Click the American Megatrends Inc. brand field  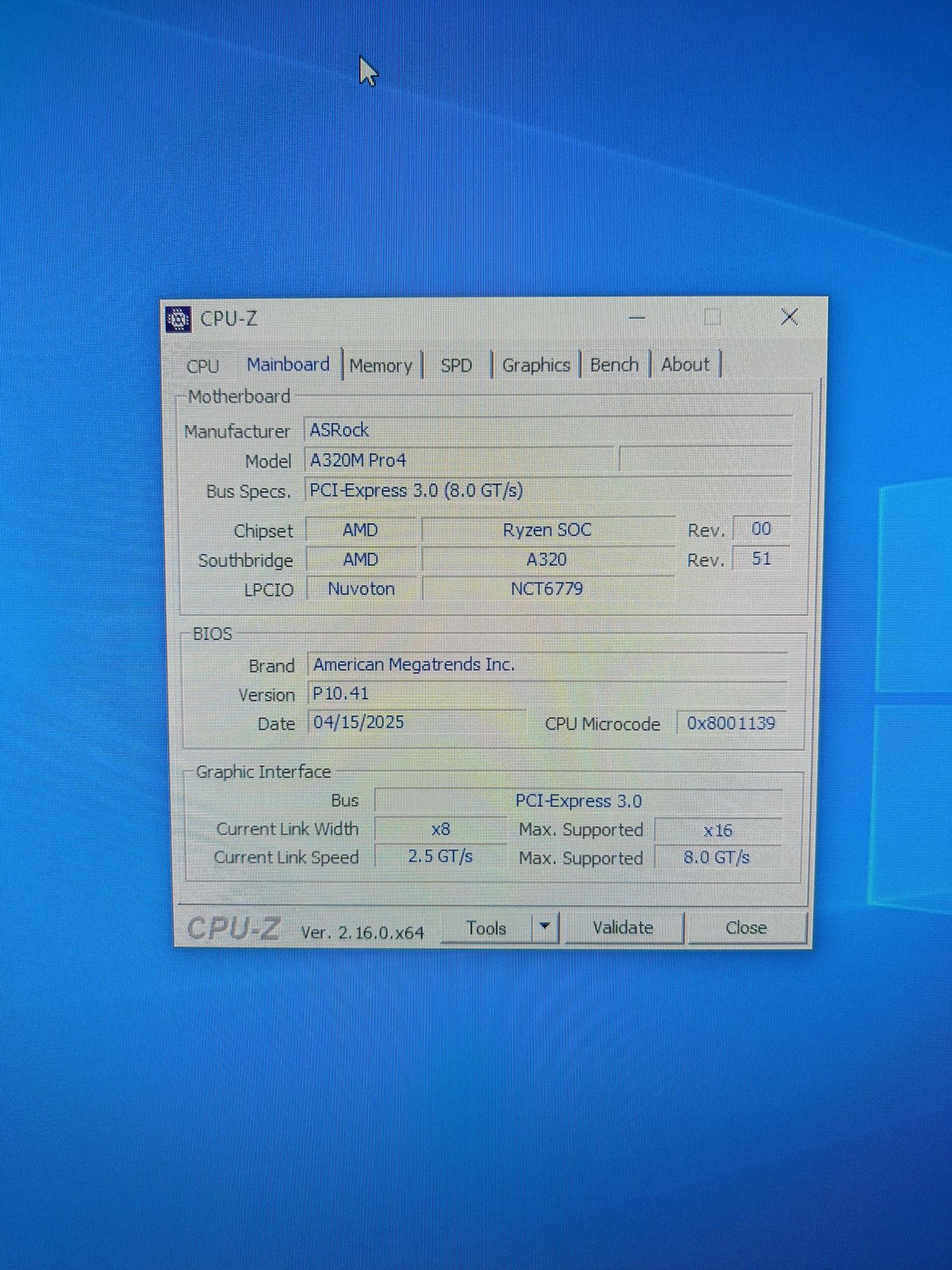[x=548, y=664]
